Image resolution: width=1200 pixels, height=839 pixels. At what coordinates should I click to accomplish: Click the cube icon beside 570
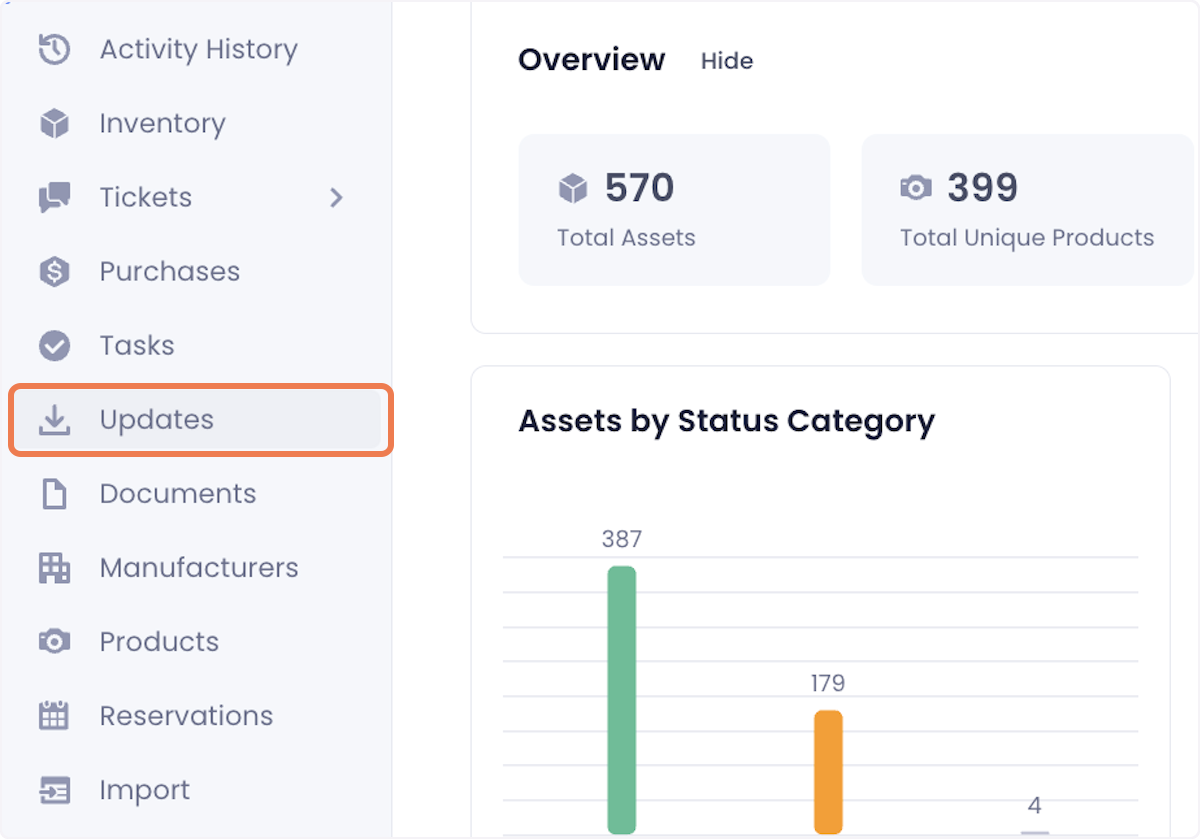tap(572, 188)
